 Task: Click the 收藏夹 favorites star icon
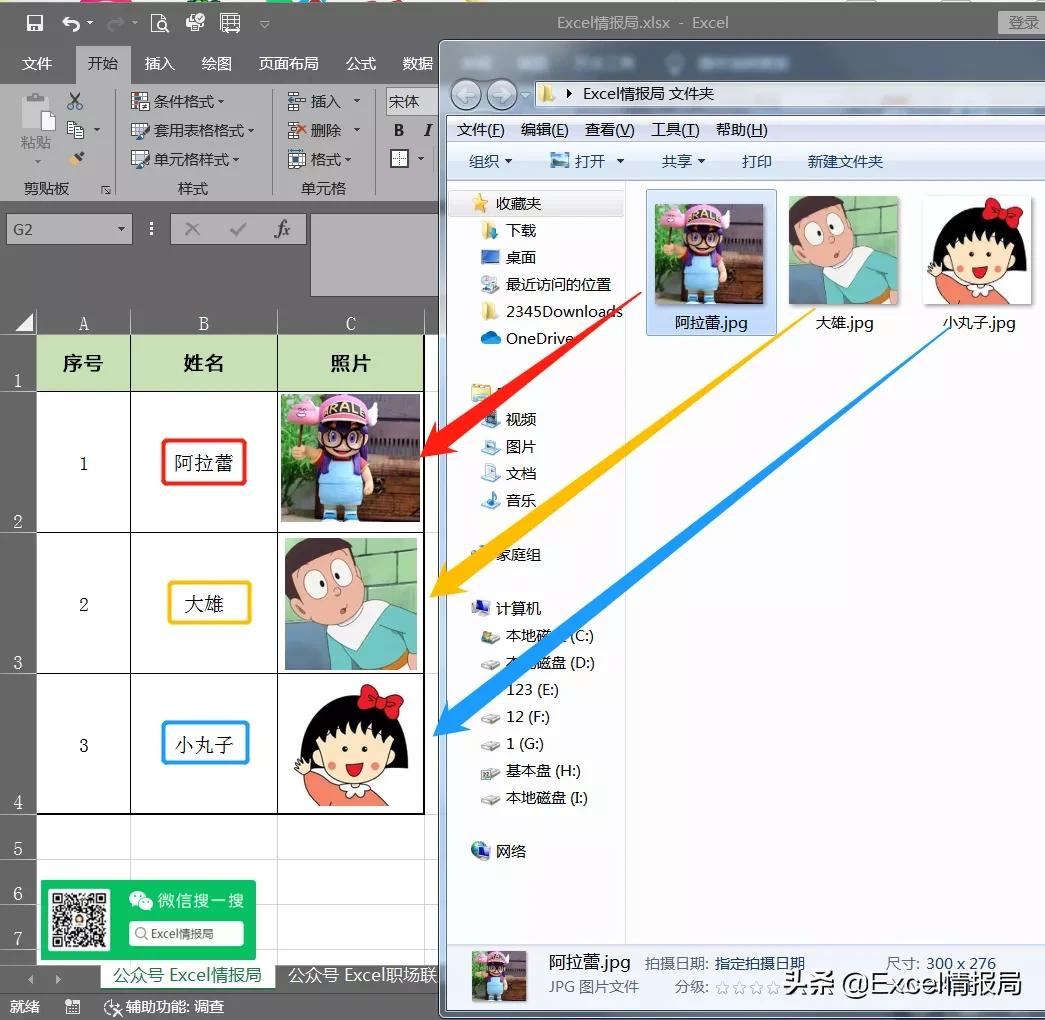point(480,203)
